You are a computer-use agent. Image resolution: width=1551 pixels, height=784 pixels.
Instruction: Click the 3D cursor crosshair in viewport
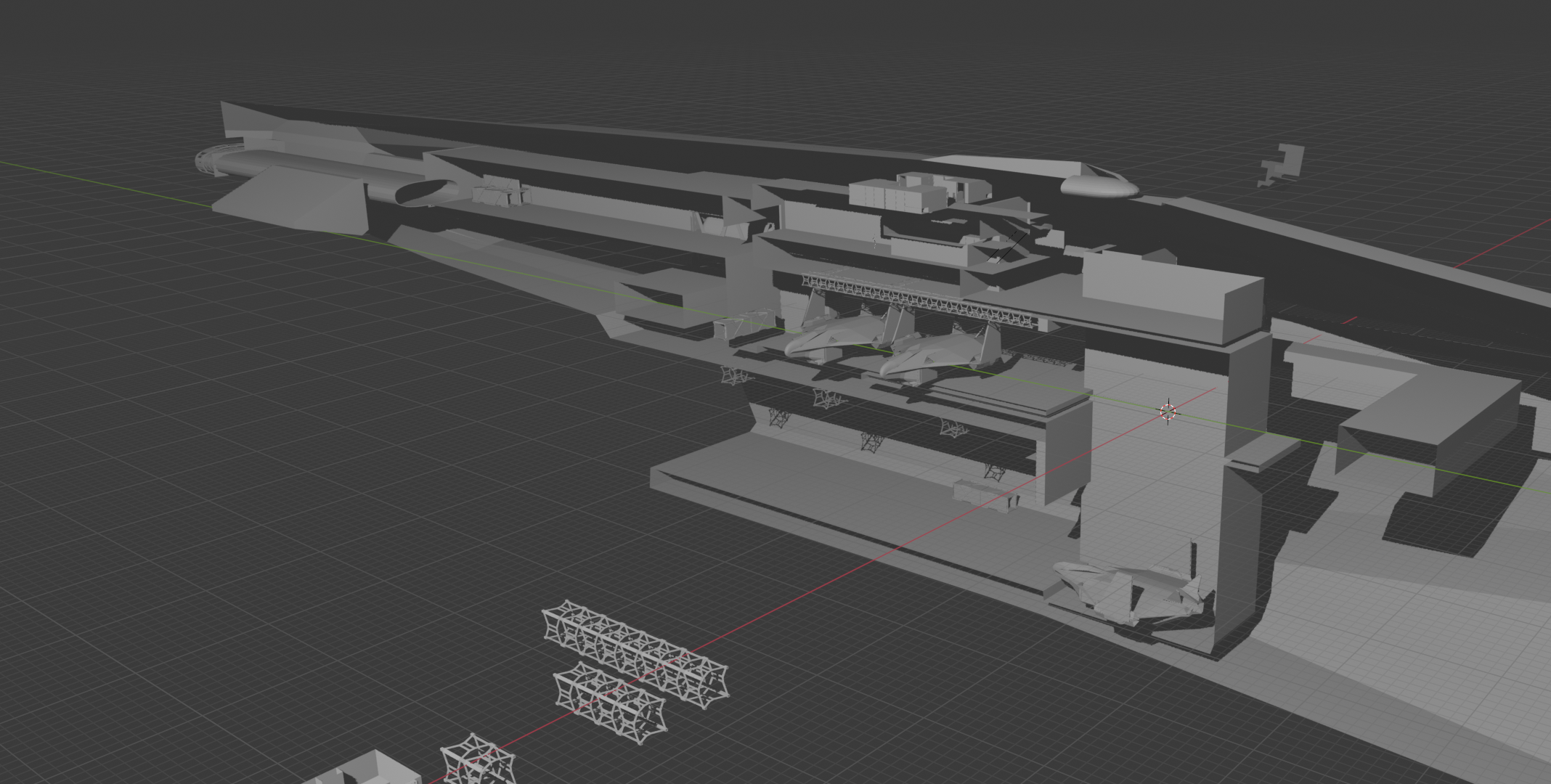point(1168,412)
